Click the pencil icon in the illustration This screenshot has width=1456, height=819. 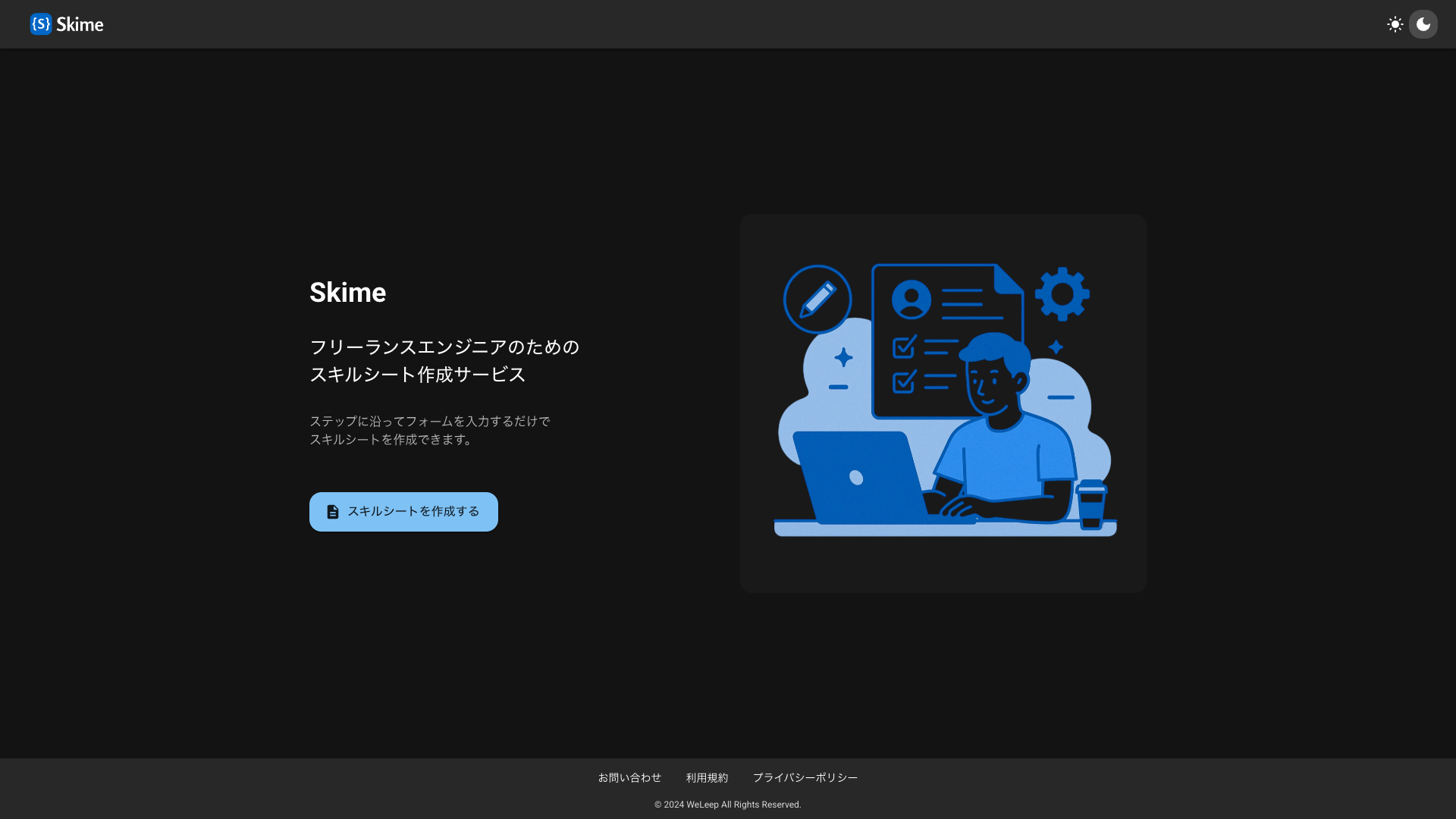pyautogui.click(x=817, y=299)
